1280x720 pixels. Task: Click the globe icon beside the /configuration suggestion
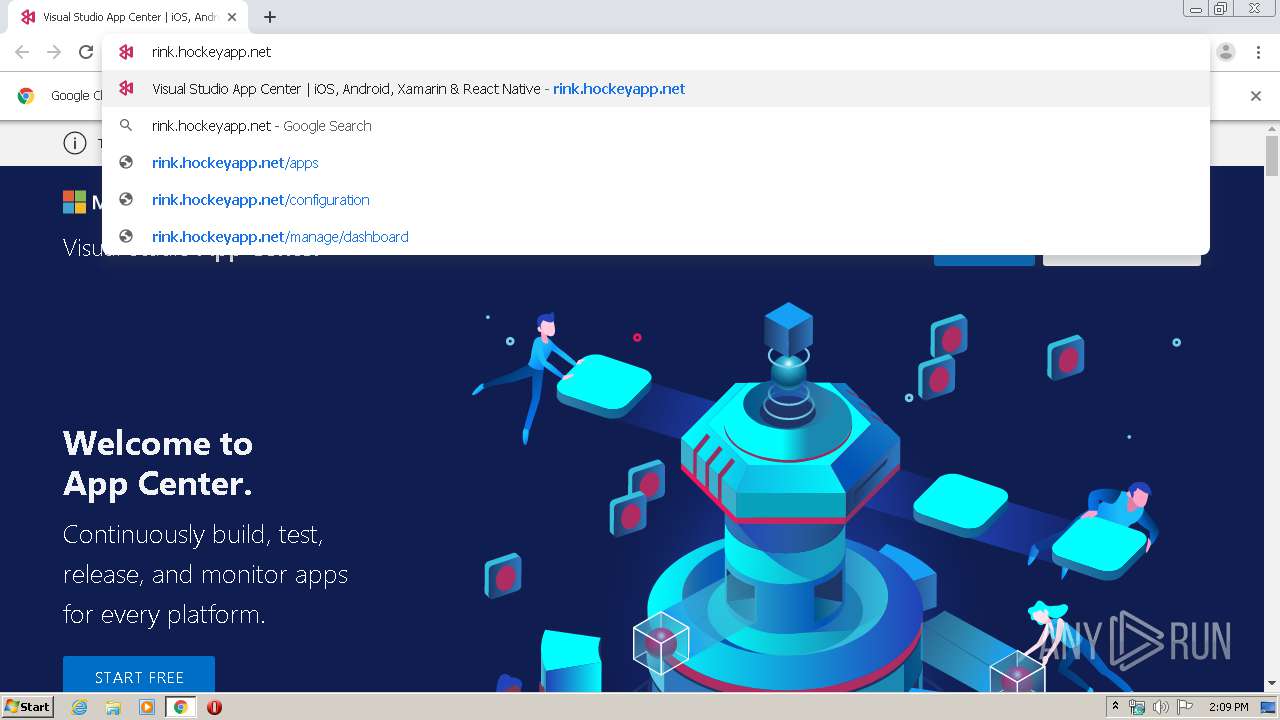point(126,200)
